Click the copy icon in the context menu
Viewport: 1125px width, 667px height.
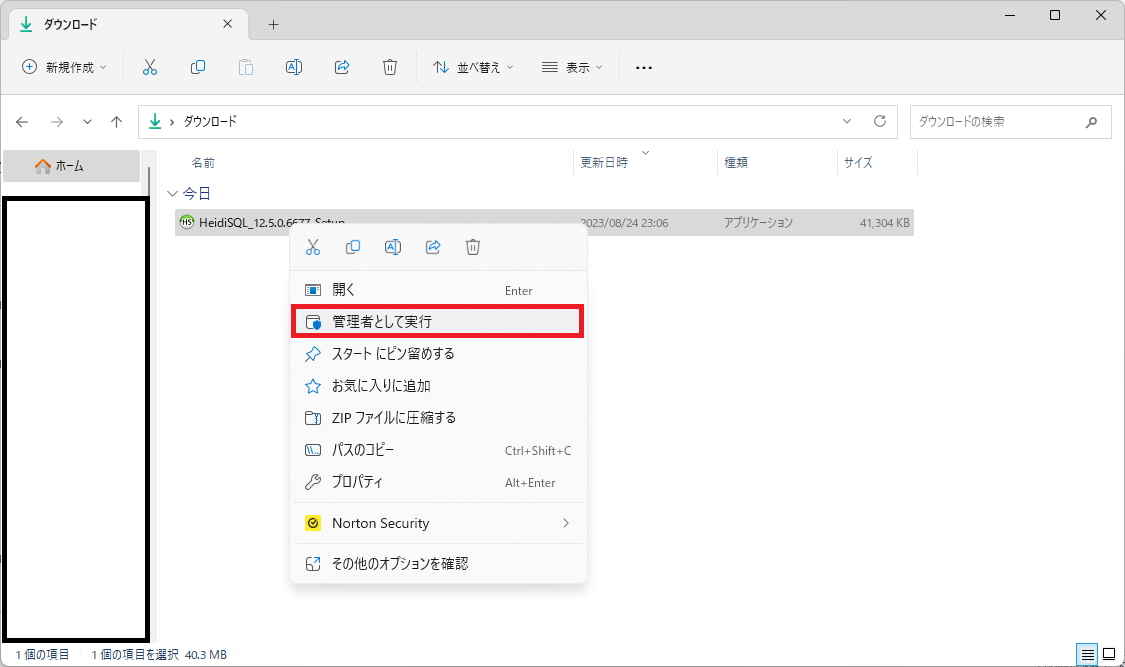point(353,247)
